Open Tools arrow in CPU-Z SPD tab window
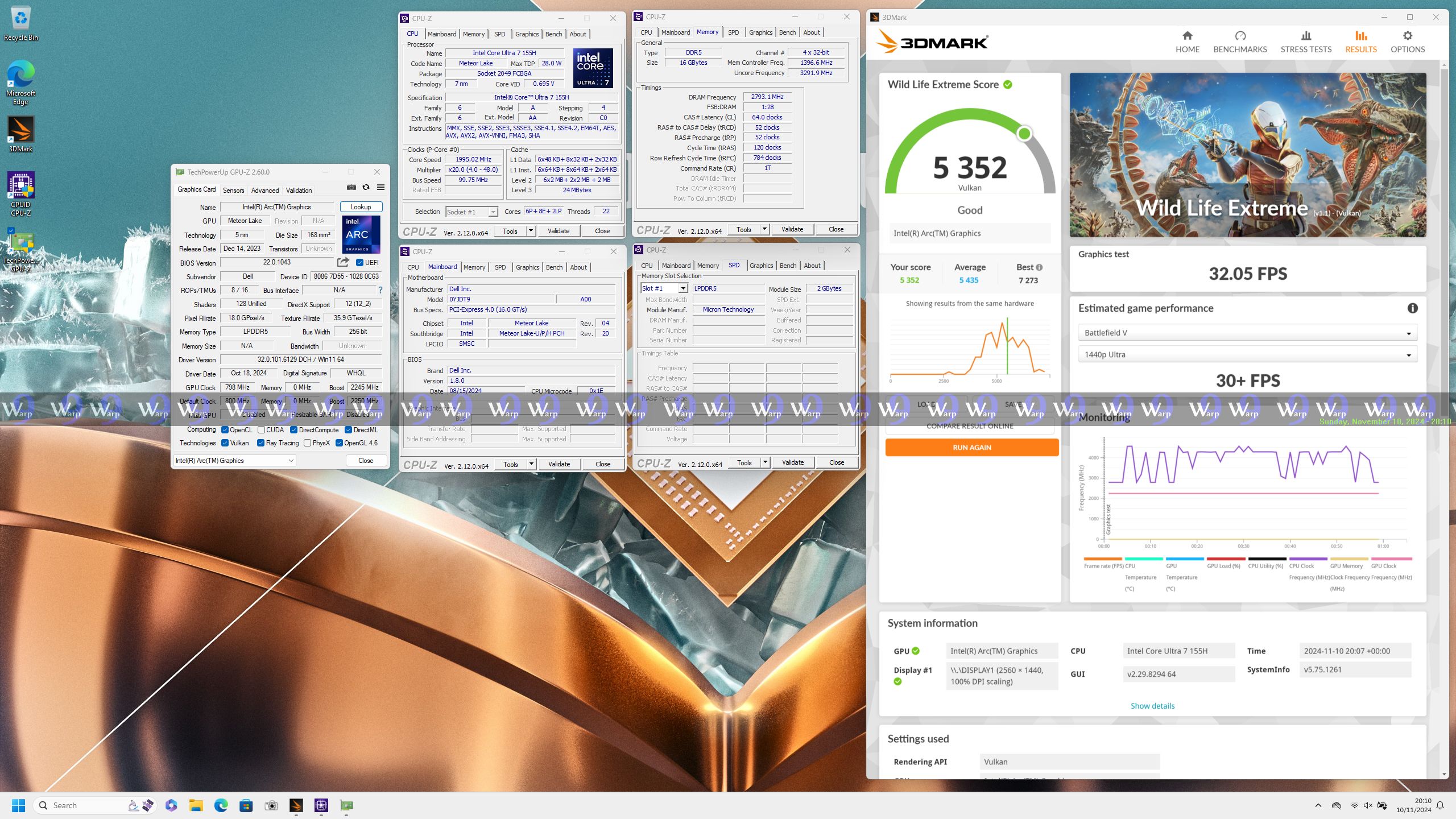 765,462
